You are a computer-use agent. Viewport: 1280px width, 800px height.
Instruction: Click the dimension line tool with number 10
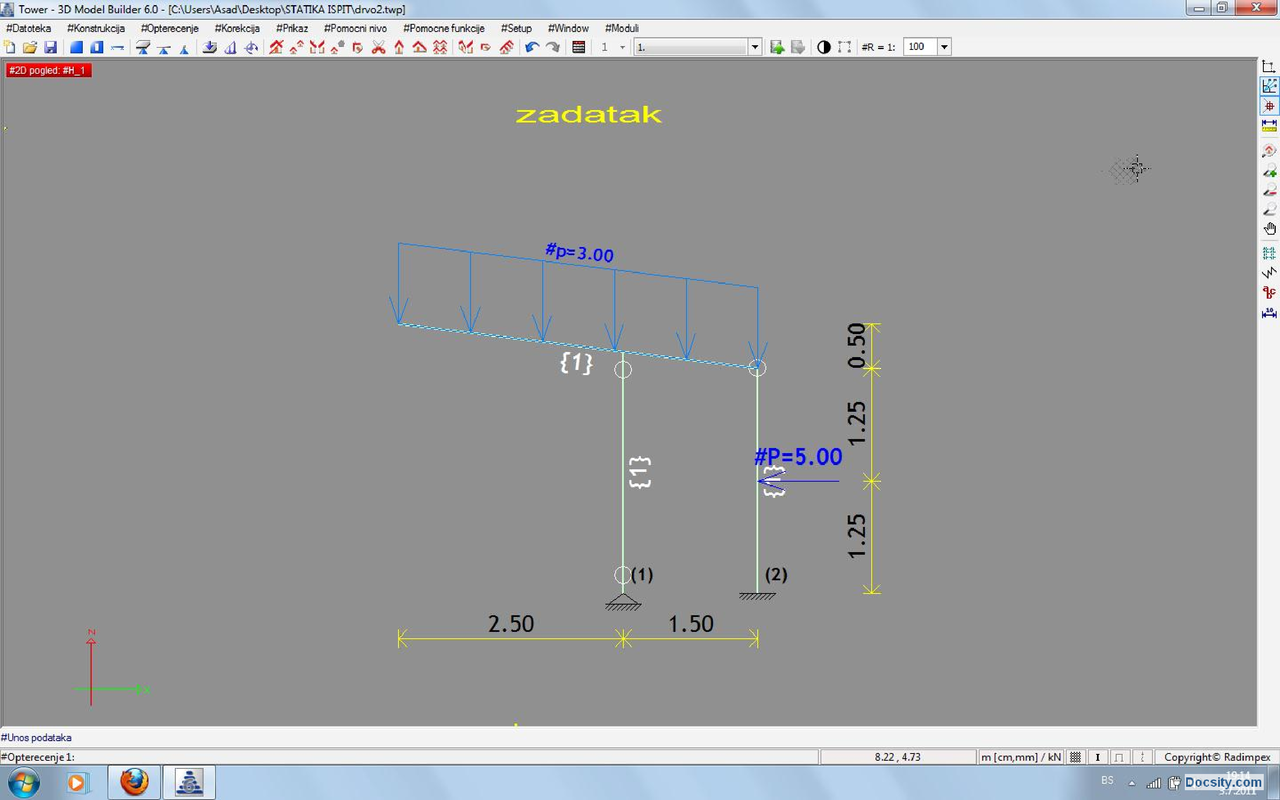click(x=1269, y=313)
